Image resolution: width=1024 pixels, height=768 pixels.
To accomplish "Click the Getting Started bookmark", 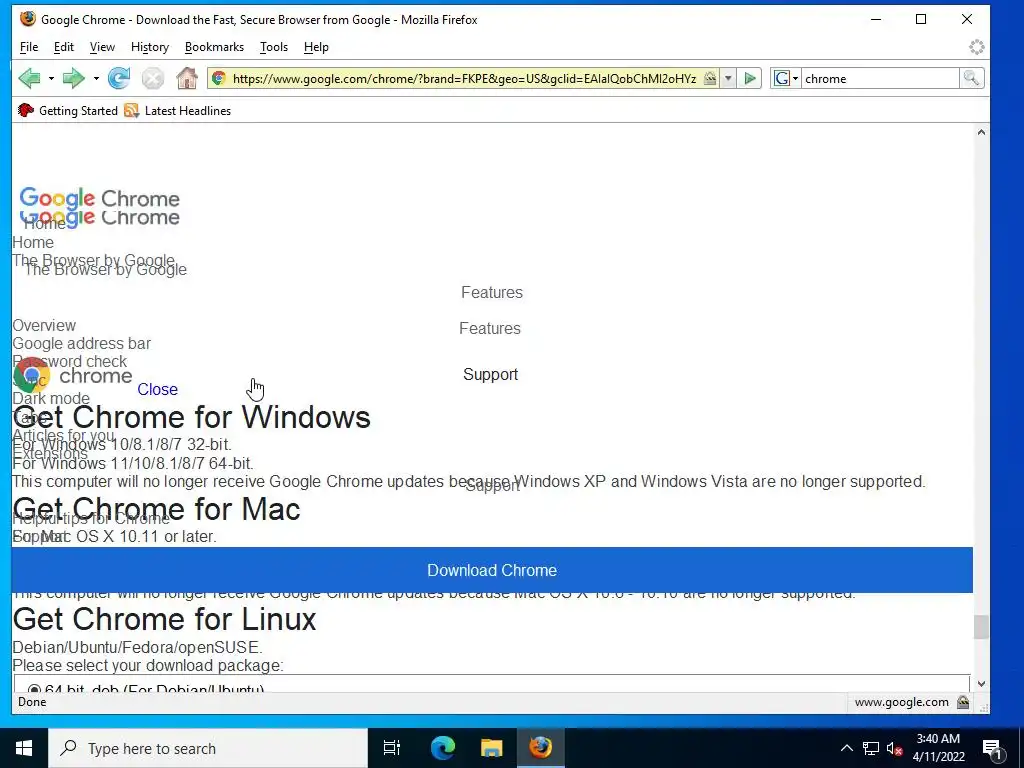I will pyautogui.click(x=68, y=110).
